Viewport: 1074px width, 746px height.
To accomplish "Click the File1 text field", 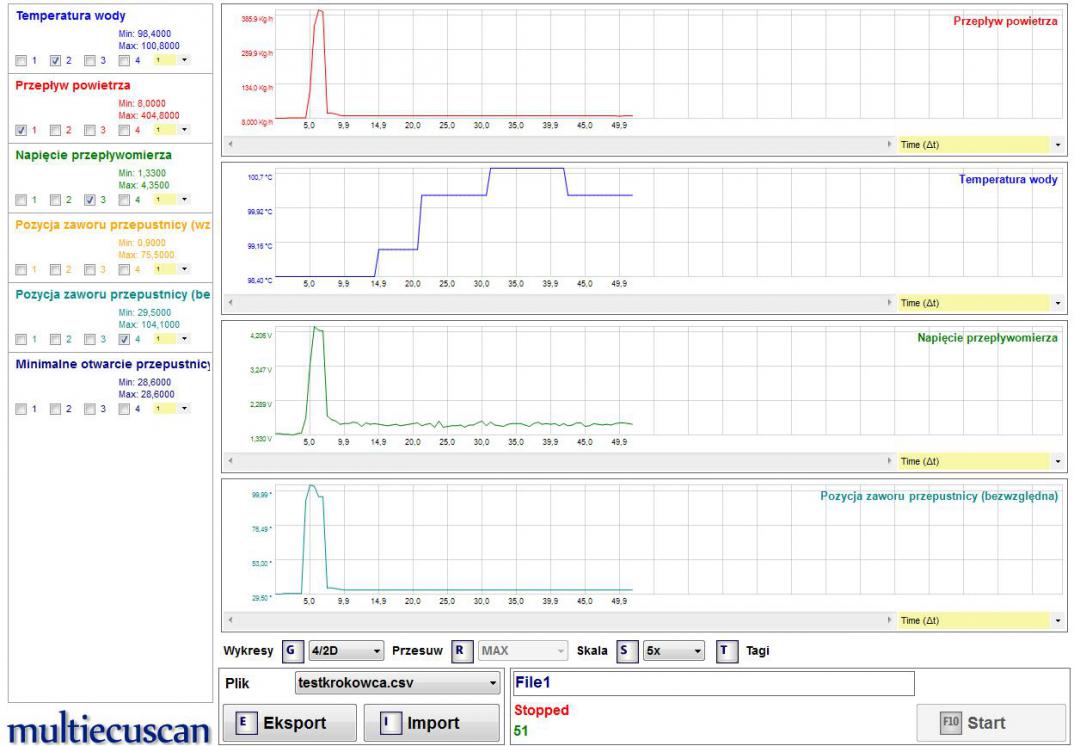I will (x=713, y=683).
